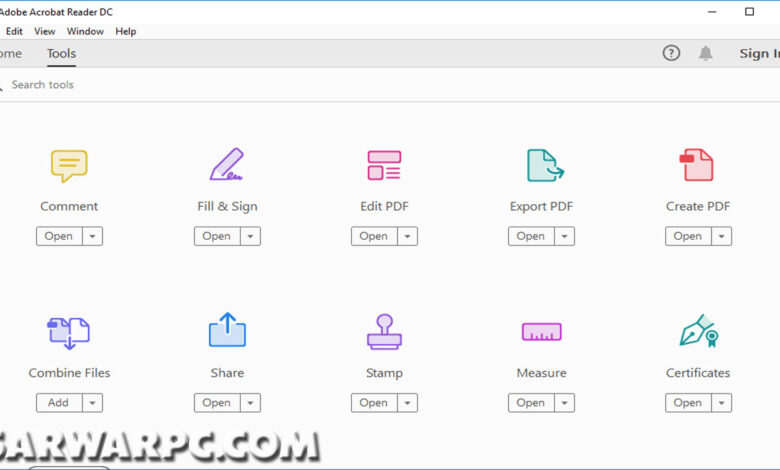The width and height of the screenshot is (780, 470).
Task: Switch to the Tools tab
Action: [62, 54]
